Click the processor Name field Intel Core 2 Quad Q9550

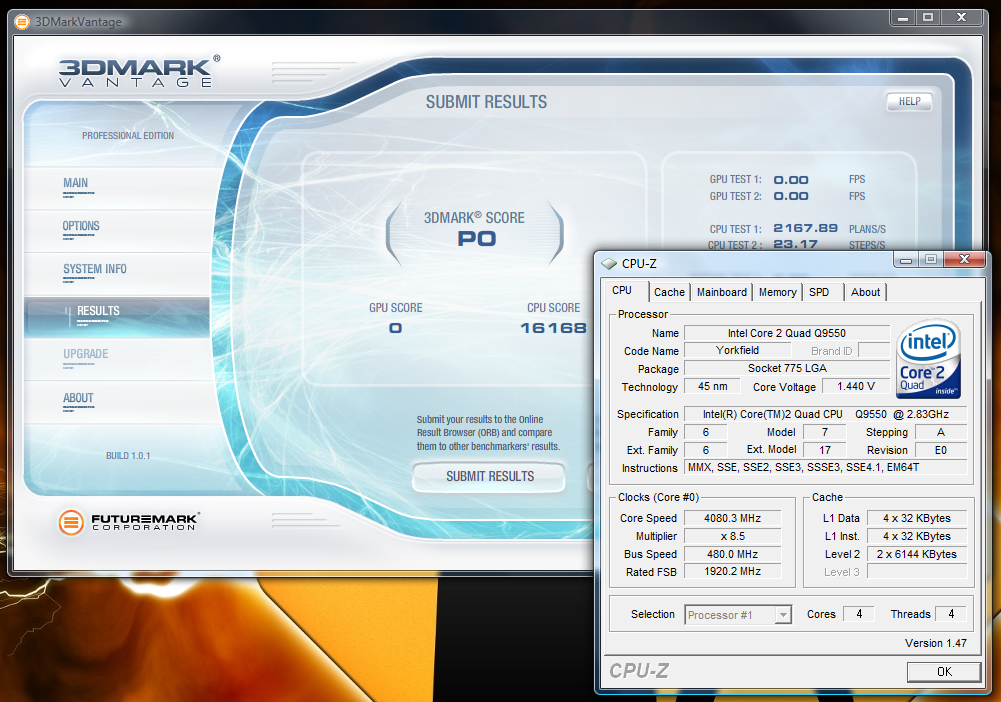tap(786, 333)
